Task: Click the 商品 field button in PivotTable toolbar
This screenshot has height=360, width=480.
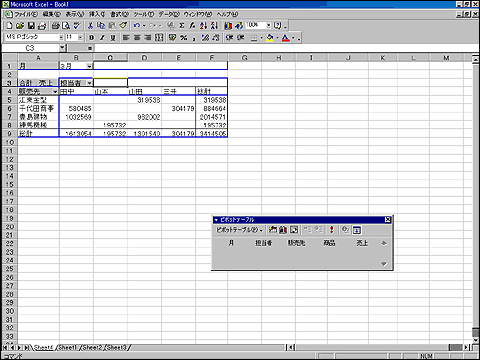Action: (x=329, y=243)
